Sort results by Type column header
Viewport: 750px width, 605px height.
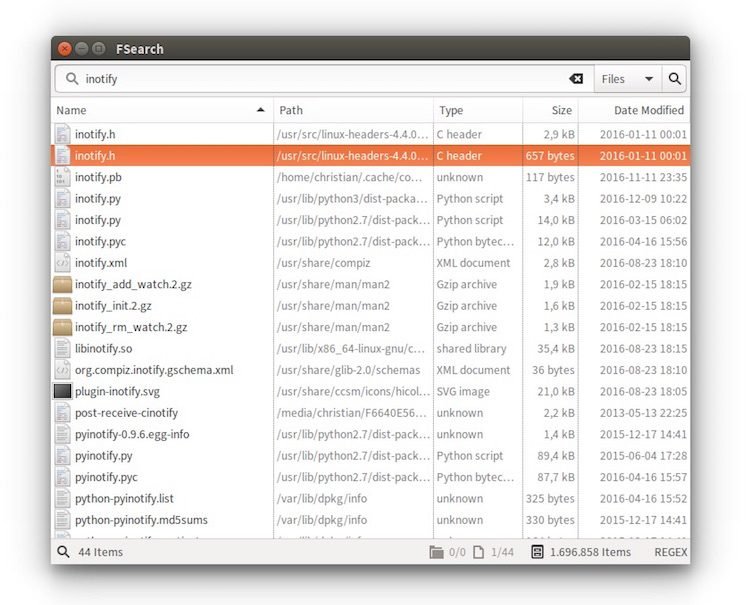tap(478, 110)
